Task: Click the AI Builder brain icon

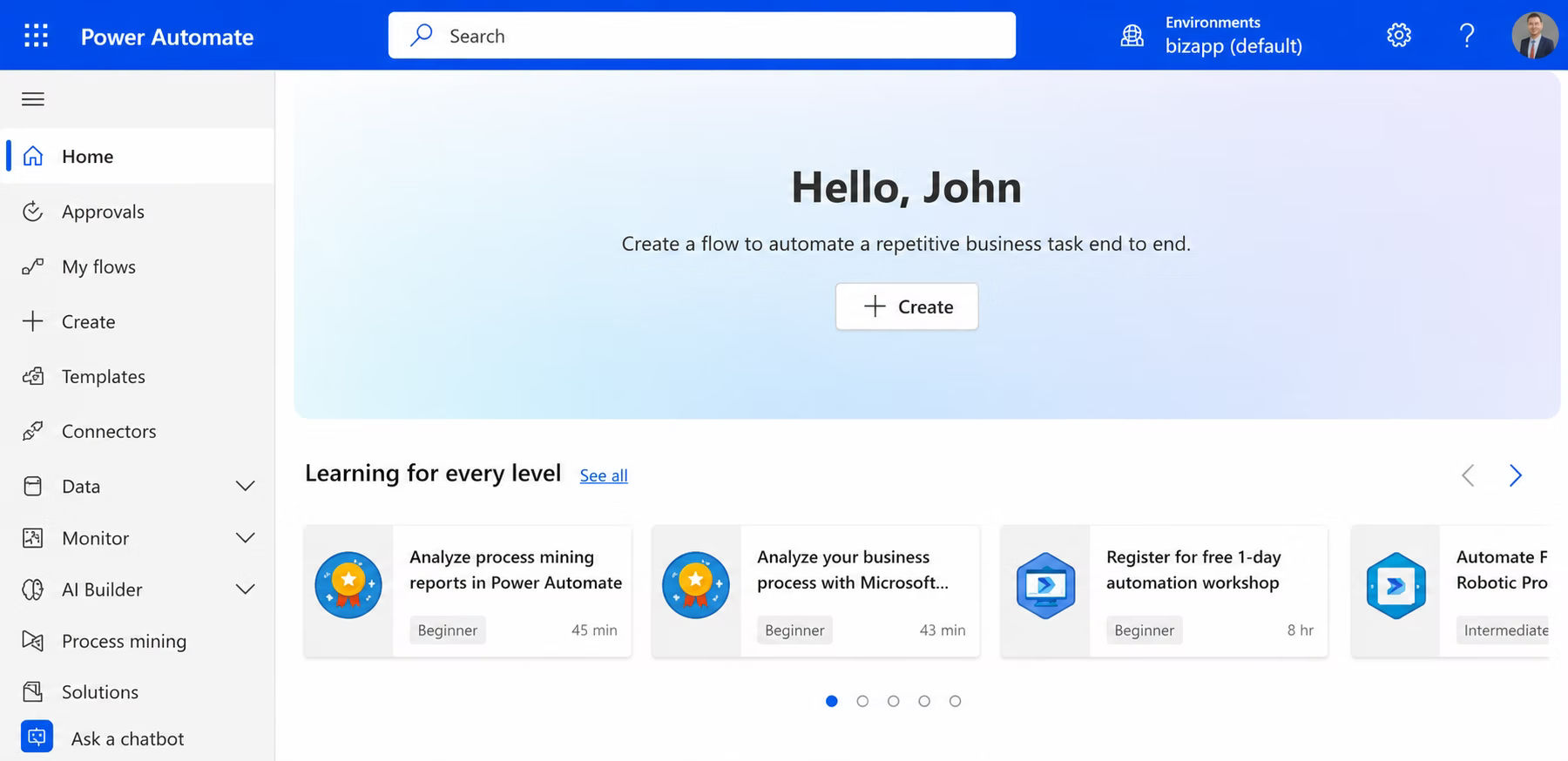Action: (x=33, y=589)
